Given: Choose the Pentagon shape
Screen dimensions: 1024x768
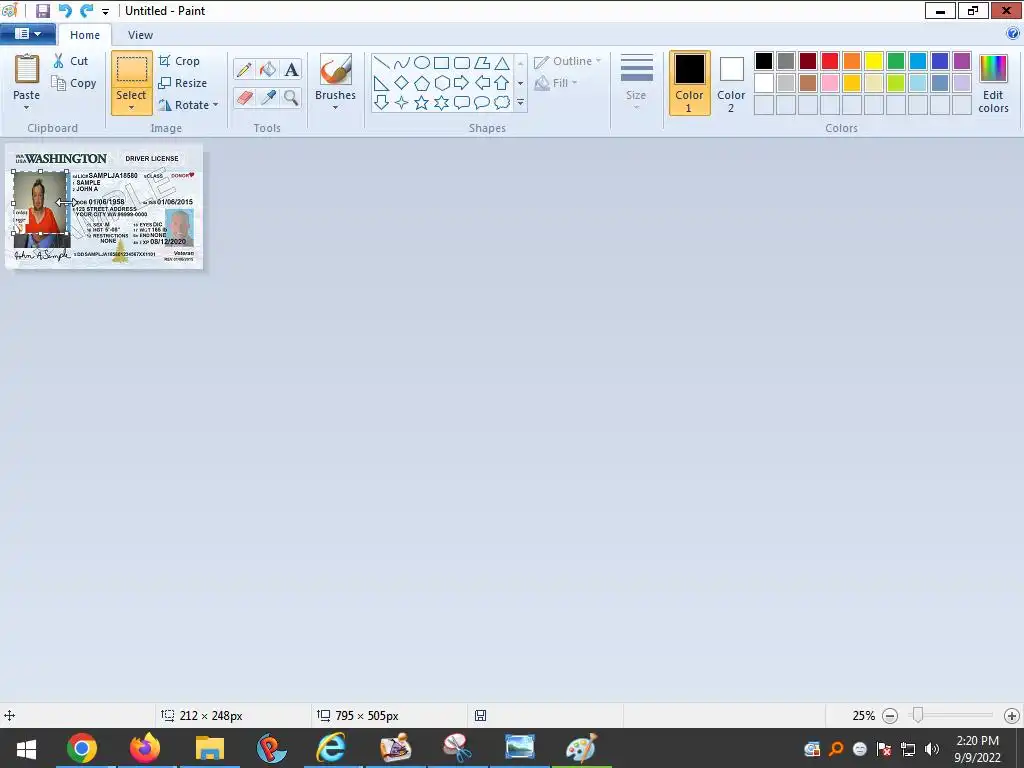Looking at the screenshot, I should (x=422, y=82).
